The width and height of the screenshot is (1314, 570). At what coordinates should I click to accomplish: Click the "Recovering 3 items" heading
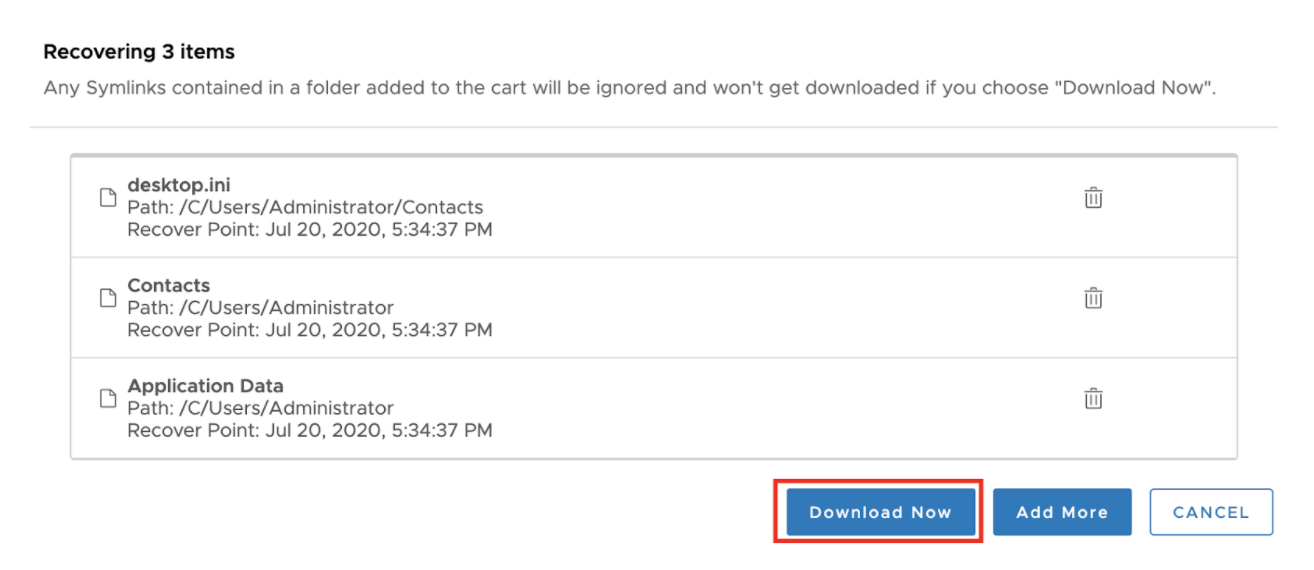[139, 51]
